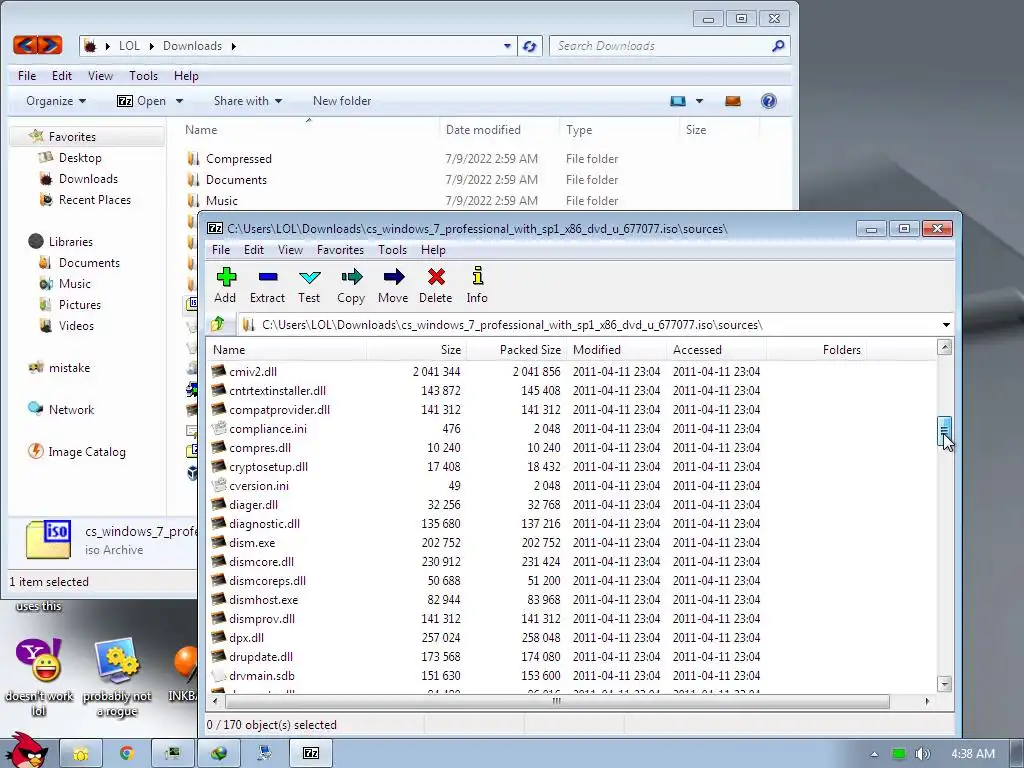Open the dropdown arrow next to Open

pos(179,101)
